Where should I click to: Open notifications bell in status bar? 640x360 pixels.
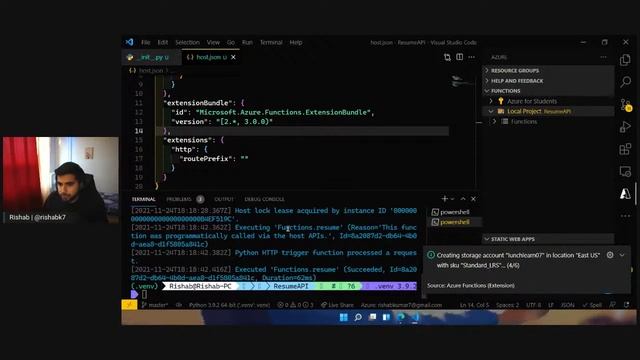[x=627, y=305]
